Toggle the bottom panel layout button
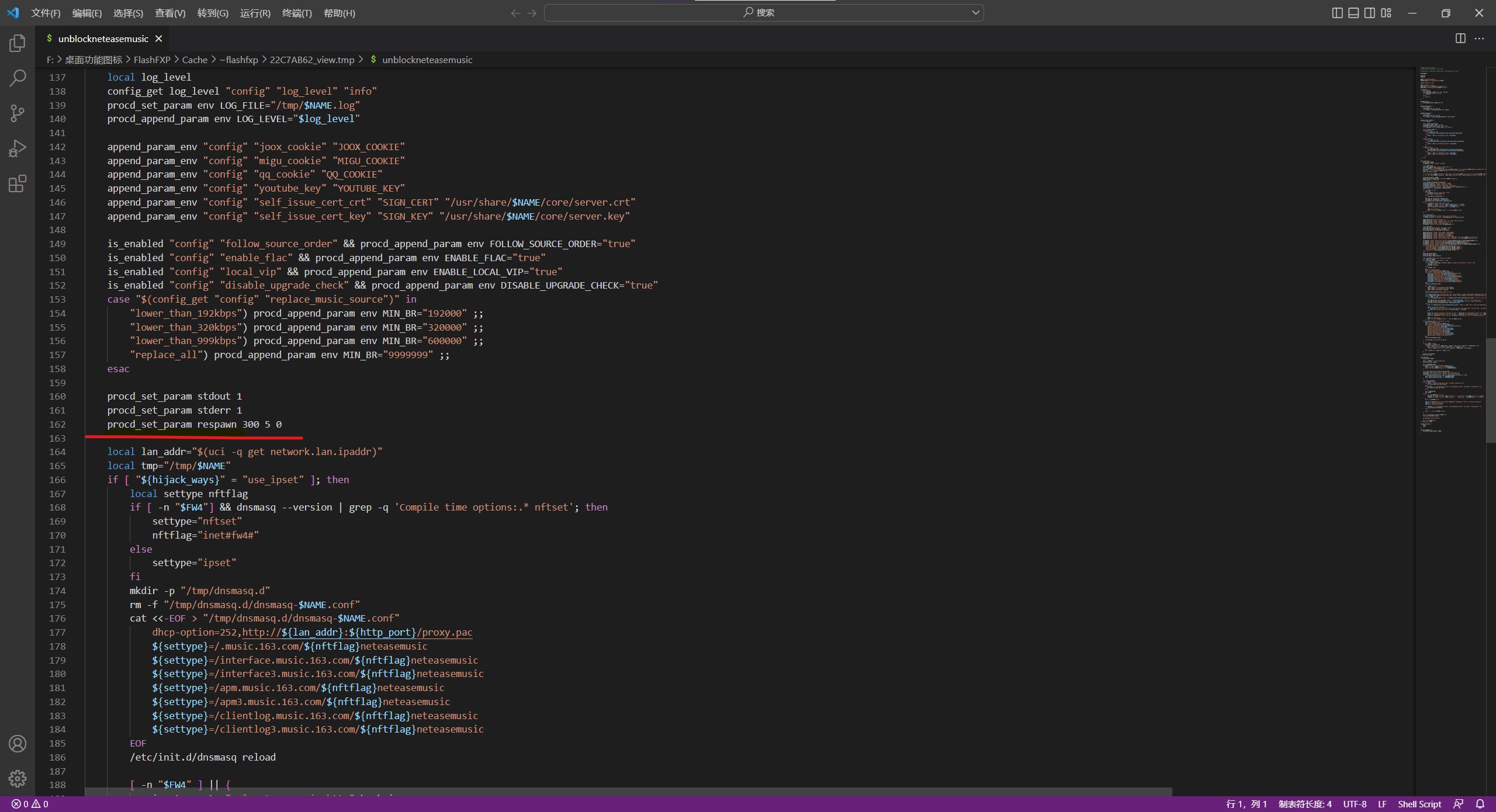The width and height of the screenshot is (1496, 812). click(1353, 13)
